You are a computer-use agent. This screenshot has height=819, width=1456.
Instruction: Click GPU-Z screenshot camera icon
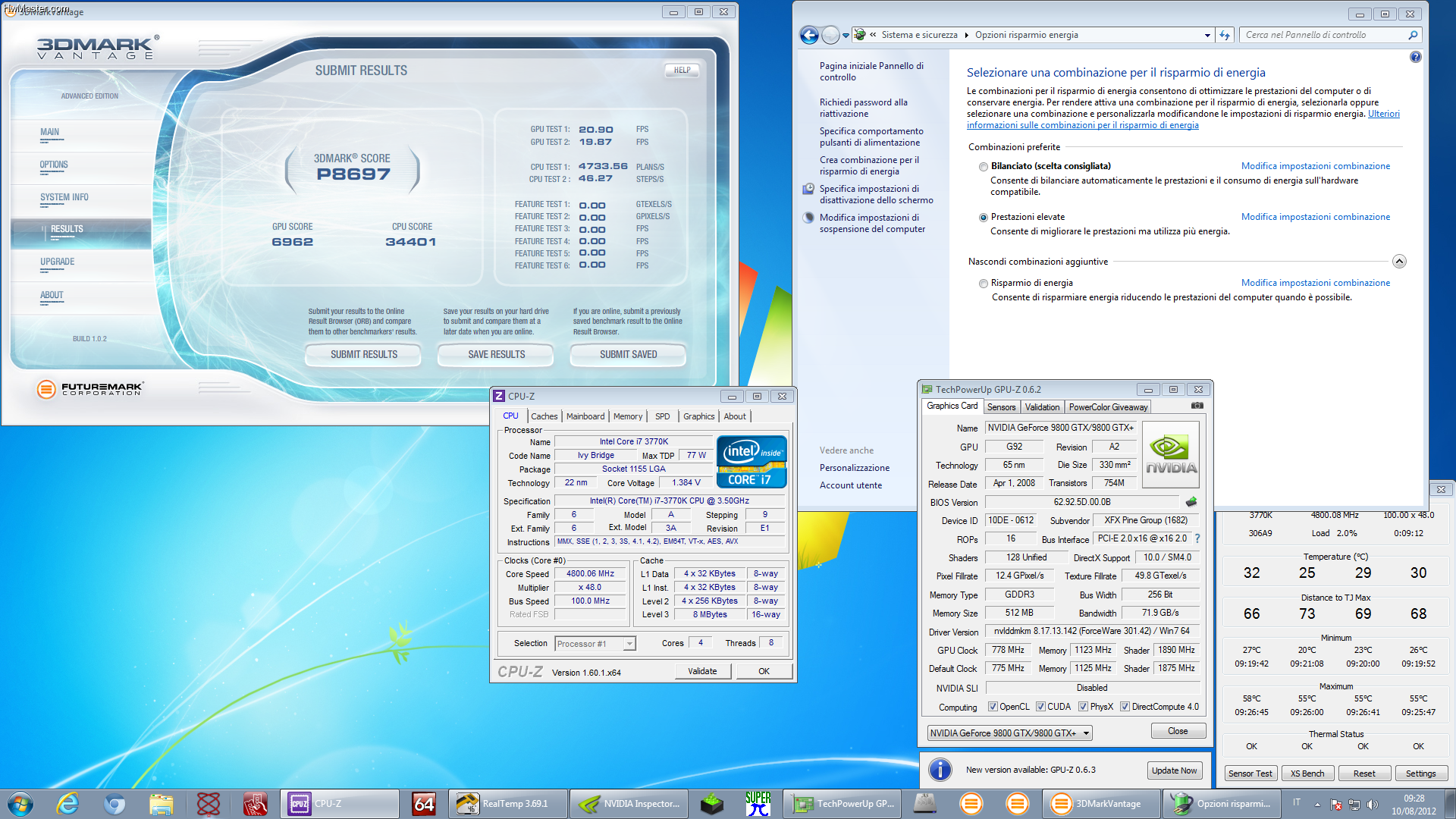click(1197, 406)
